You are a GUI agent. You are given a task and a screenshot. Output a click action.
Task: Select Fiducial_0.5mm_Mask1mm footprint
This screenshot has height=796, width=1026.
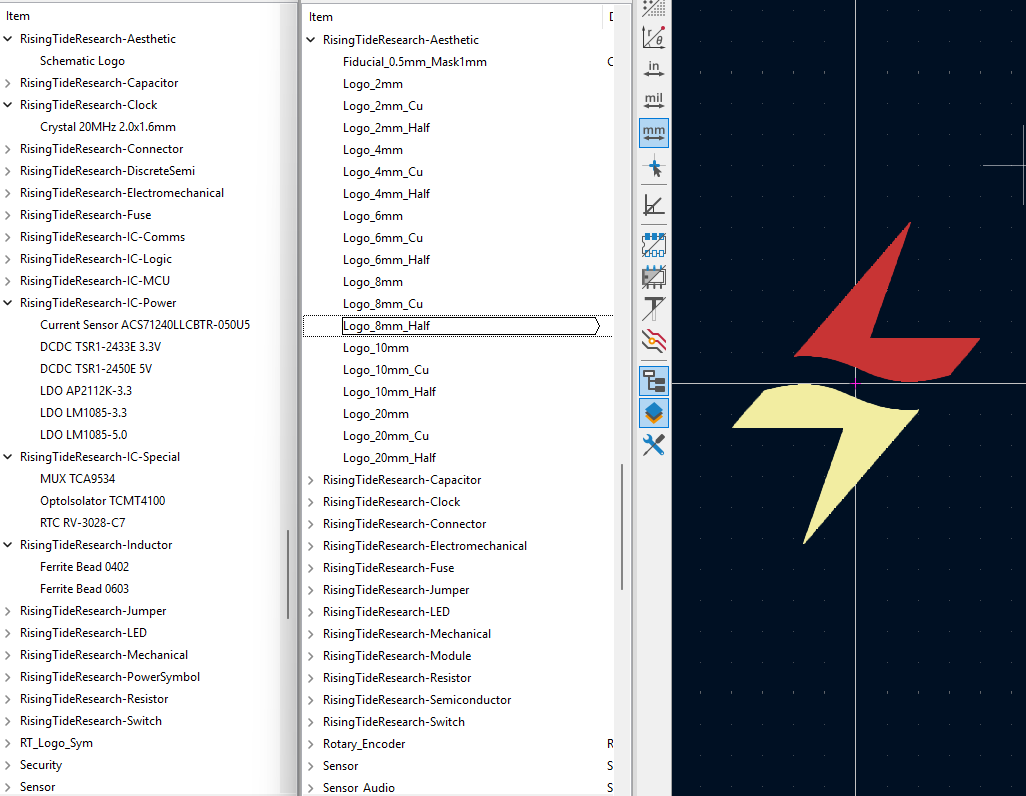pyautogui.click(x=415, y=62)
